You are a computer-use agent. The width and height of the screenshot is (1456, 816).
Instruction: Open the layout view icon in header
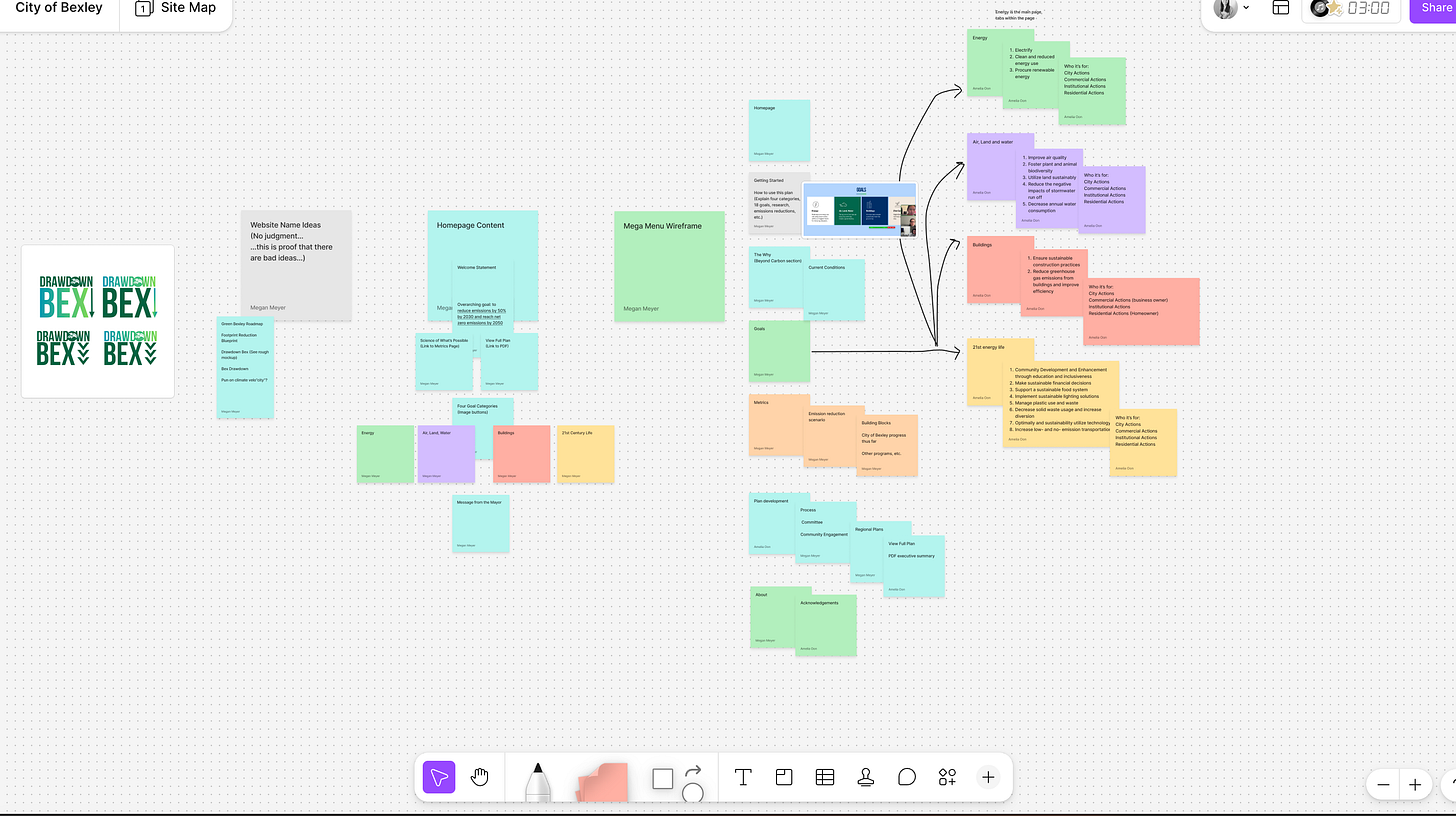pyautogui.click(x=1281, y=8)
